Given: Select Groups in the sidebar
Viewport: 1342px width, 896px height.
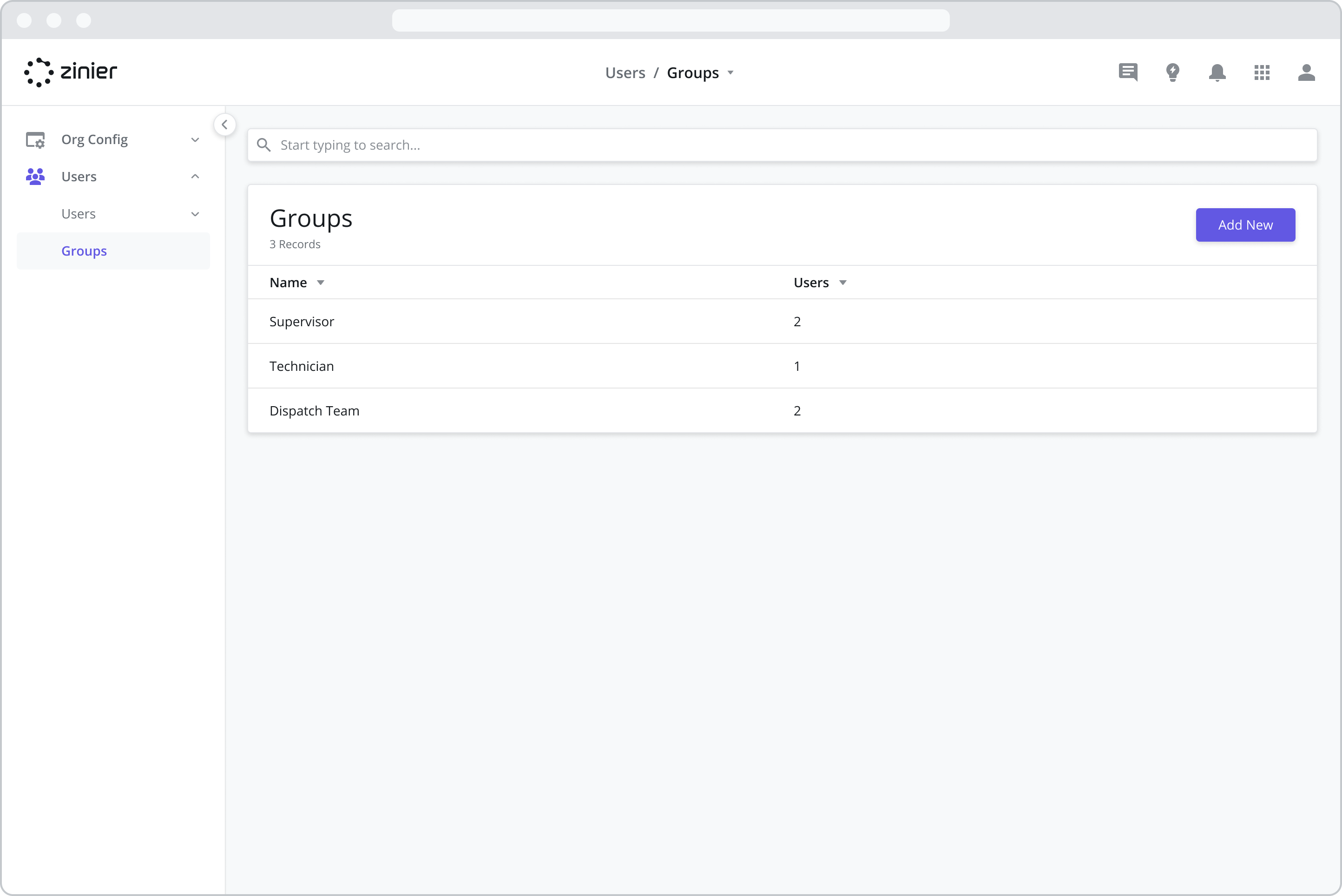Looking at the screenshot, I should click(84, 251).
